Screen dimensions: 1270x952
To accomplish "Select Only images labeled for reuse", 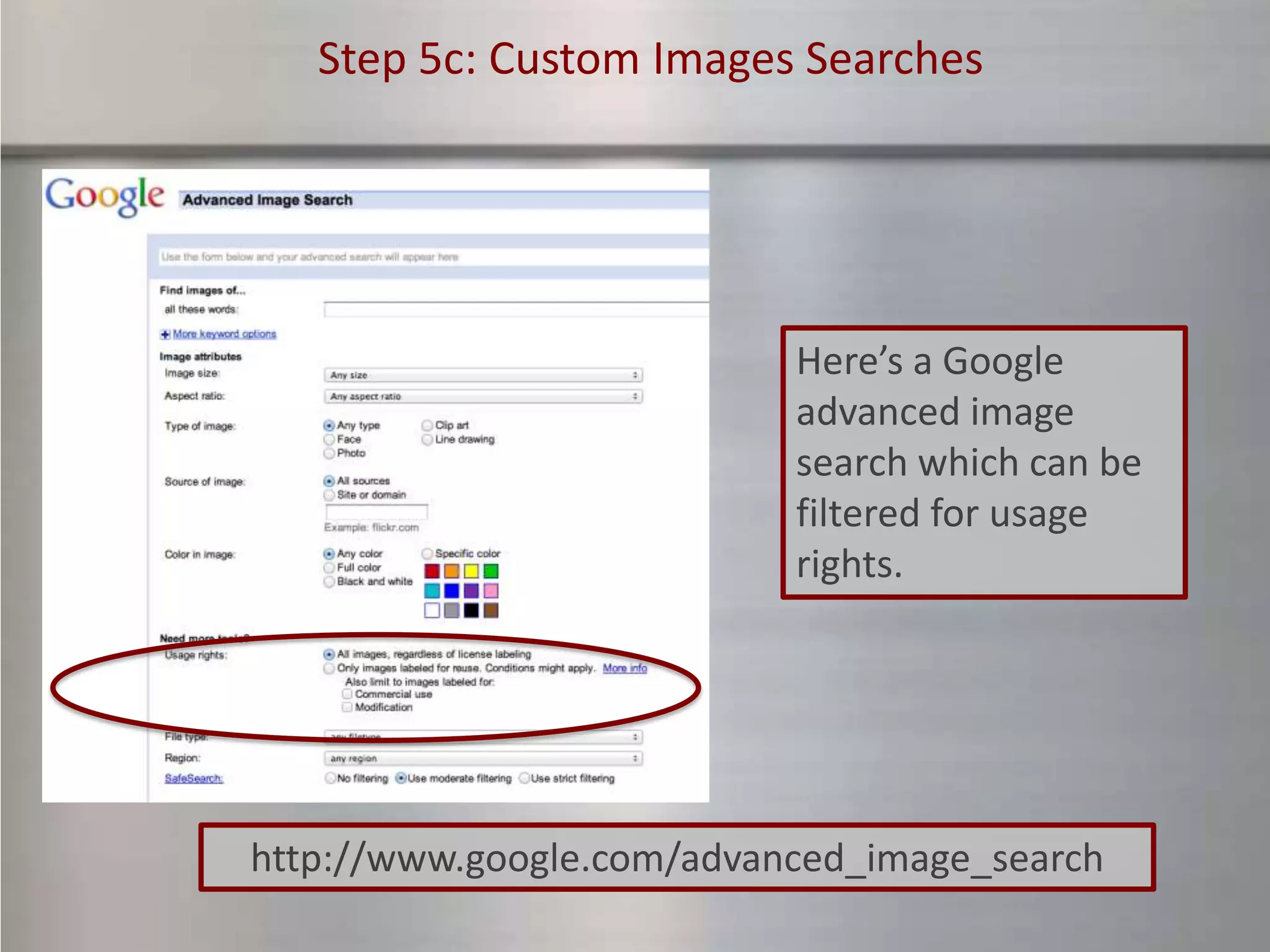I will click(x=329, y=669).
